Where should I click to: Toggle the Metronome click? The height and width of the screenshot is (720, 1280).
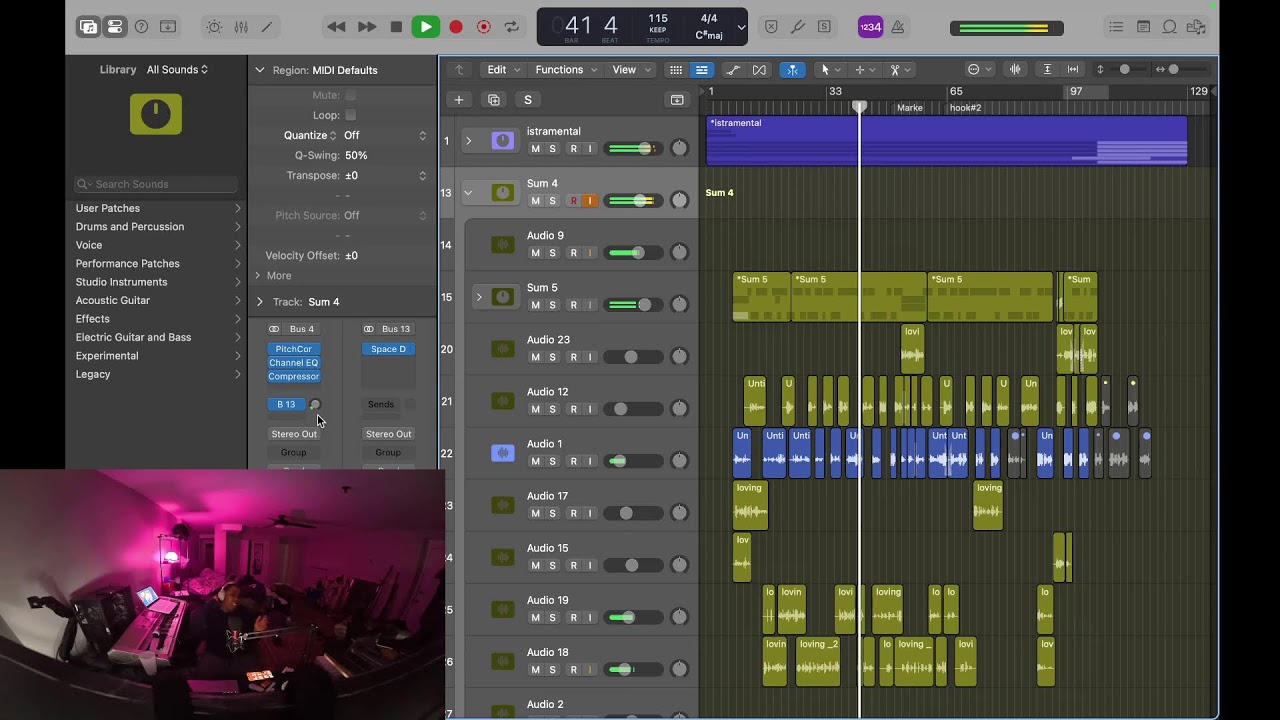click(x=897, y=27)
